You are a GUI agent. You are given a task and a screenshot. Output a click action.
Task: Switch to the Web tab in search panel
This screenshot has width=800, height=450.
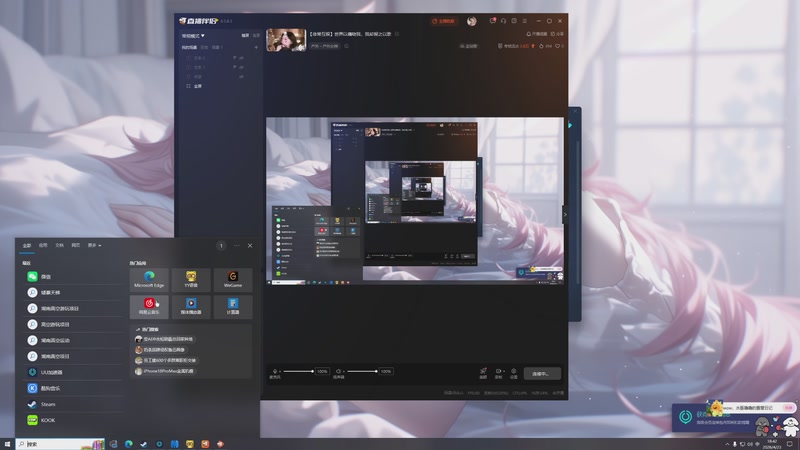(76, 245)
